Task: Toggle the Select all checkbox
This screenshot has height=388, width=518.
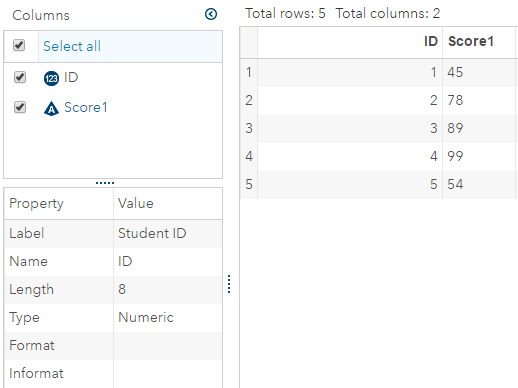Action: click(19, 45)
